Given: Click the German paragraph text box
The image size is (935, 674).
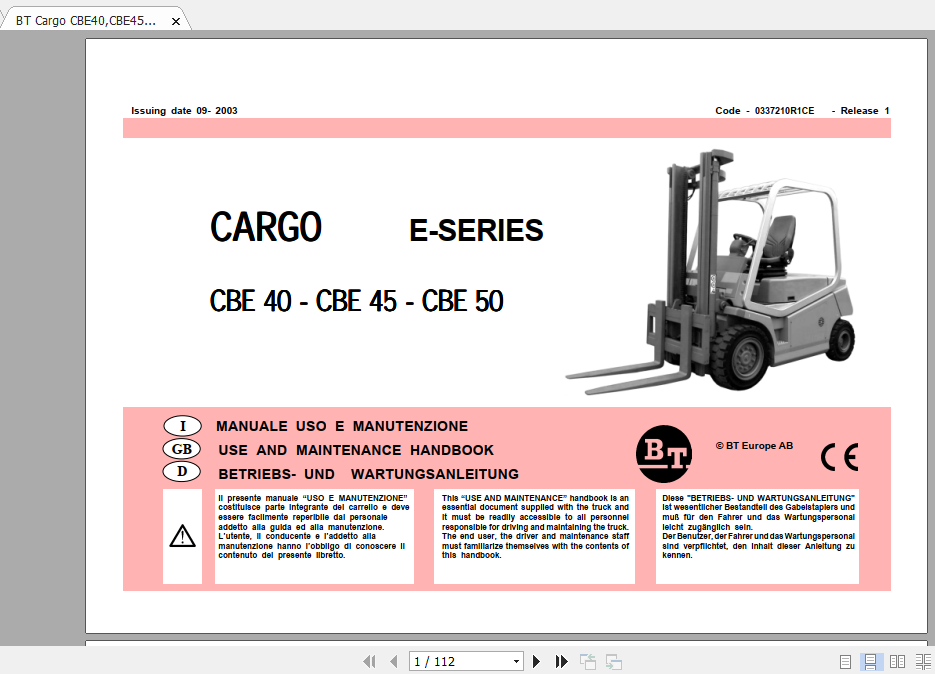Looking at the screenshot, I should 757,536.
